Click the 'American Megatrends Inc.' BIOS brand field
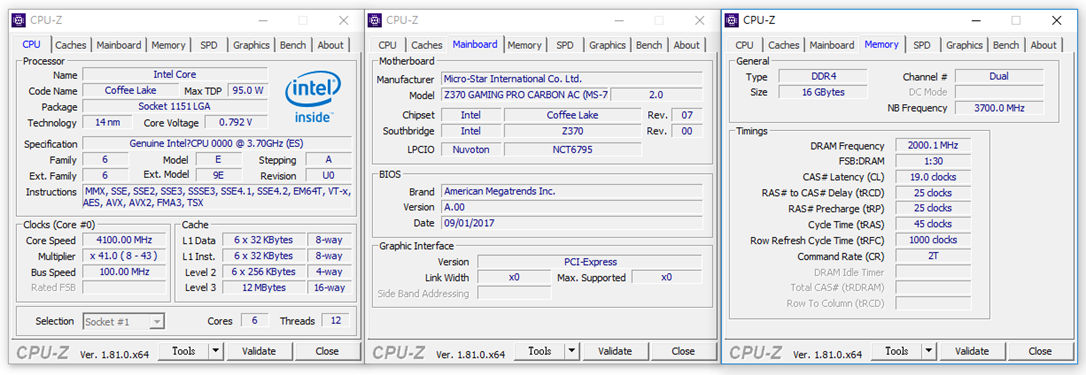 click(x=571, y=191)
